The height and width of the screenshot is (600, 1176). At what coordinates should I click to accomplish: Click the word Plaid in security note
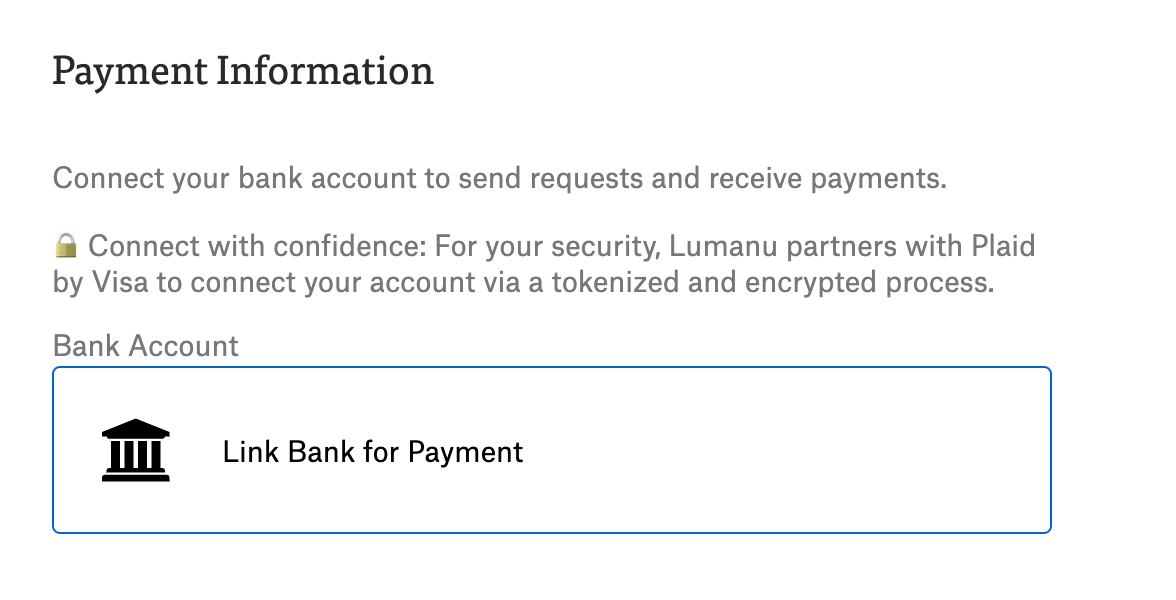(x=1004, y=246)
